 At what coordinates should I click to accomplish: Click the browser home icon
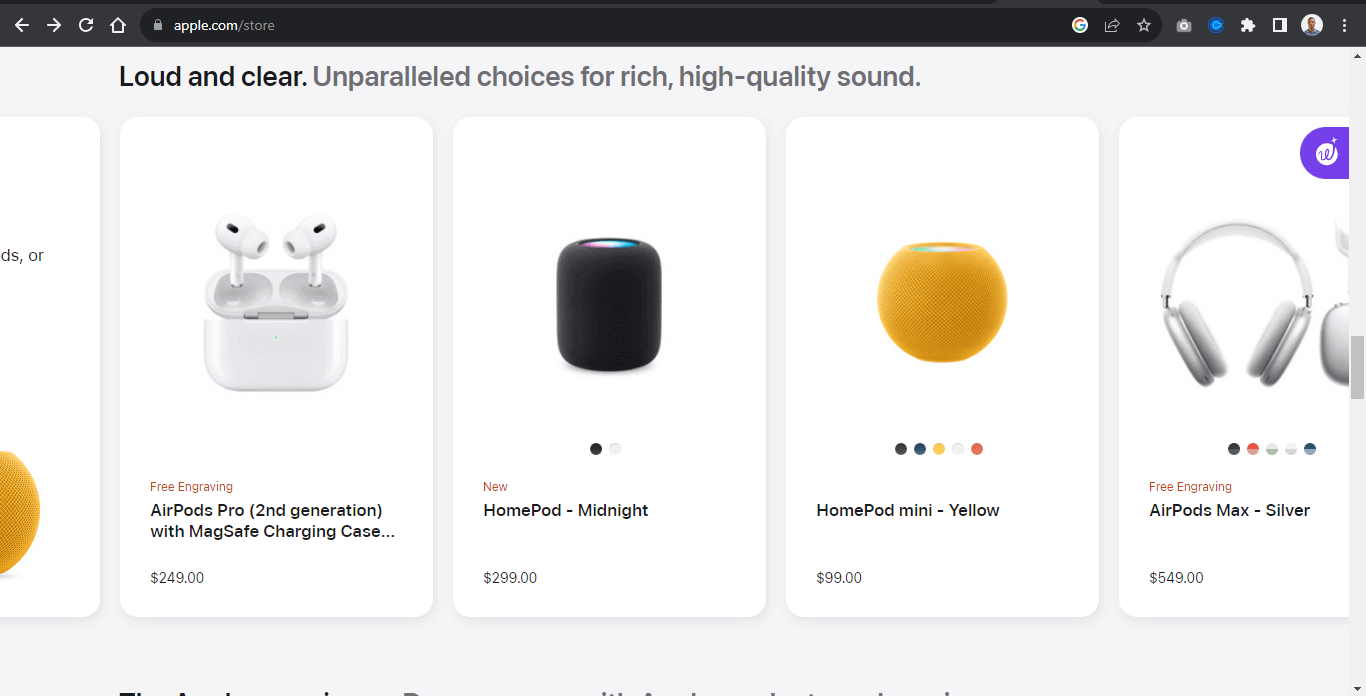pos(118,25)
